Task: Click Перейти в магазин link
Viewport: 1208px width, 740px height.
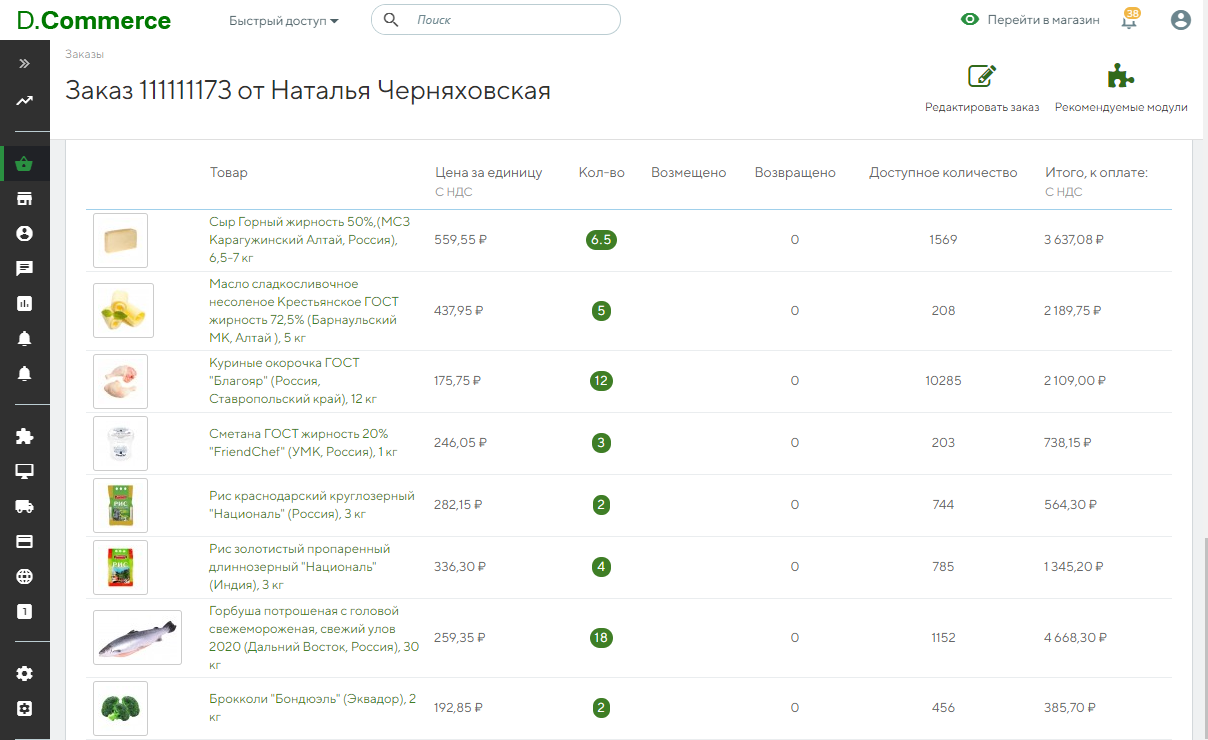Action: [x=1043, y=20]
